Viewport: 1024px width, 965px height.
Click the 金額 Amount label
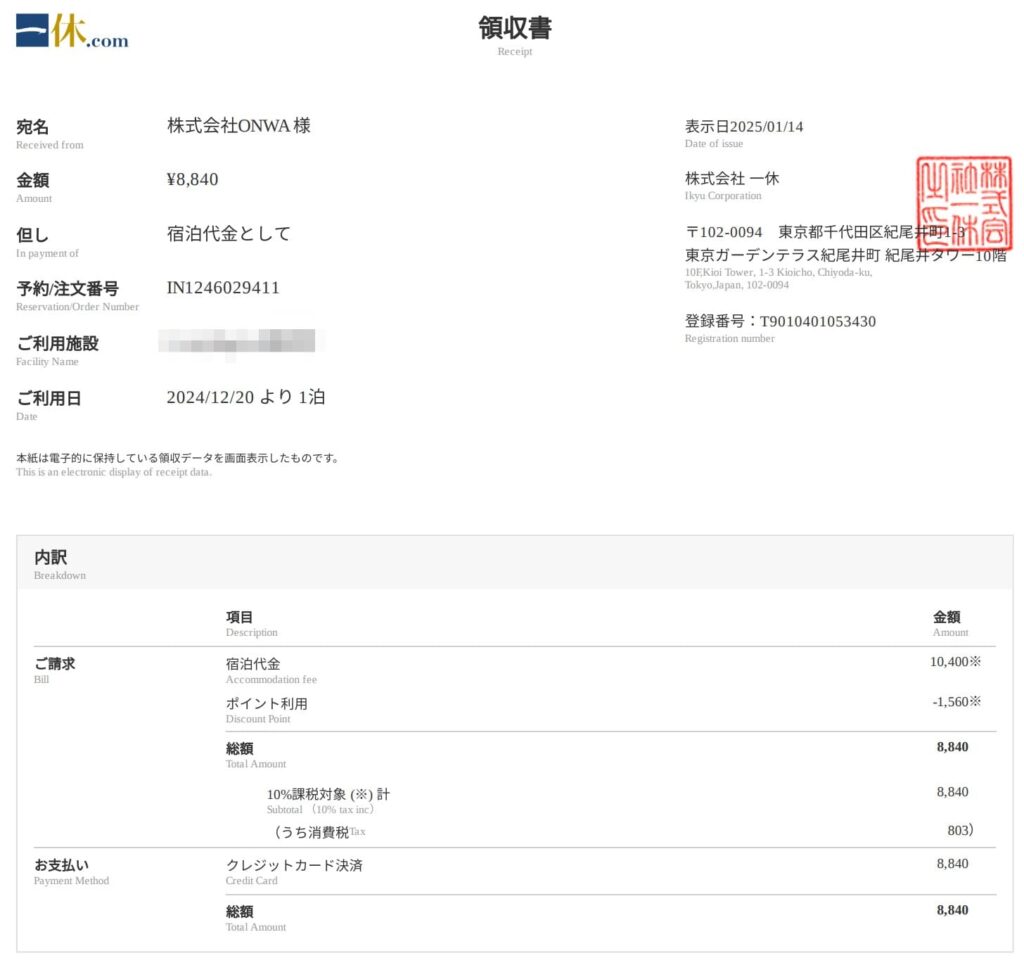pos(33,181)
